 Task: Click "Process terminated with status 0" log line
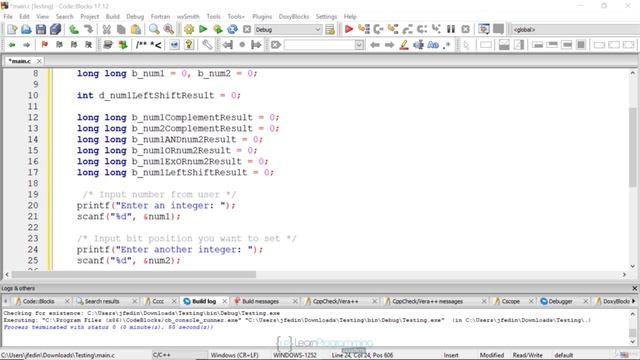click(x=108, y=327)
